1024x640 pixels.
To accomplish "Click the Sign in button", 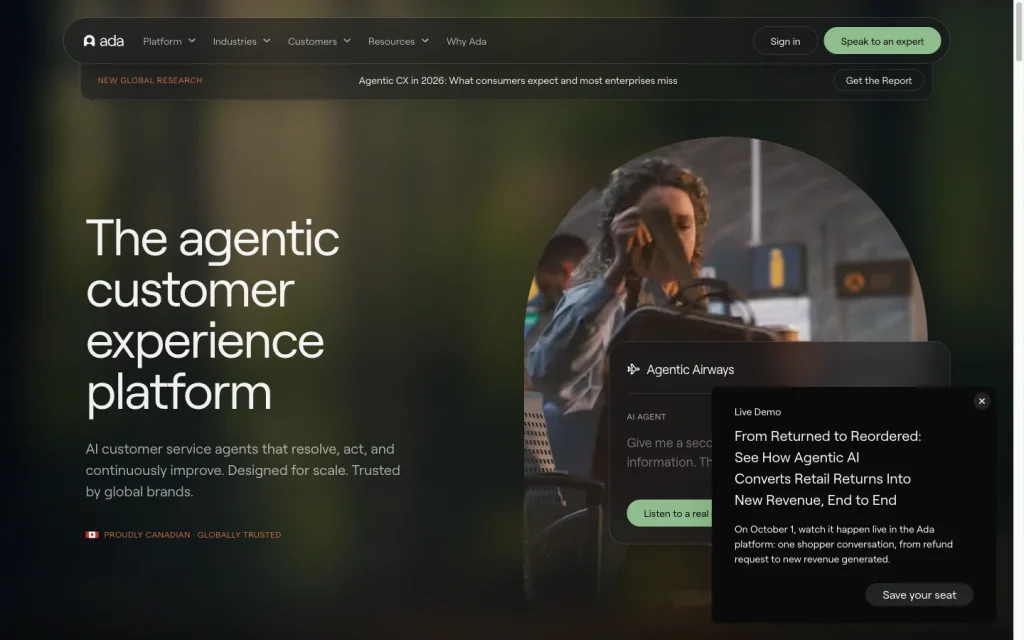I will [785, 41].
